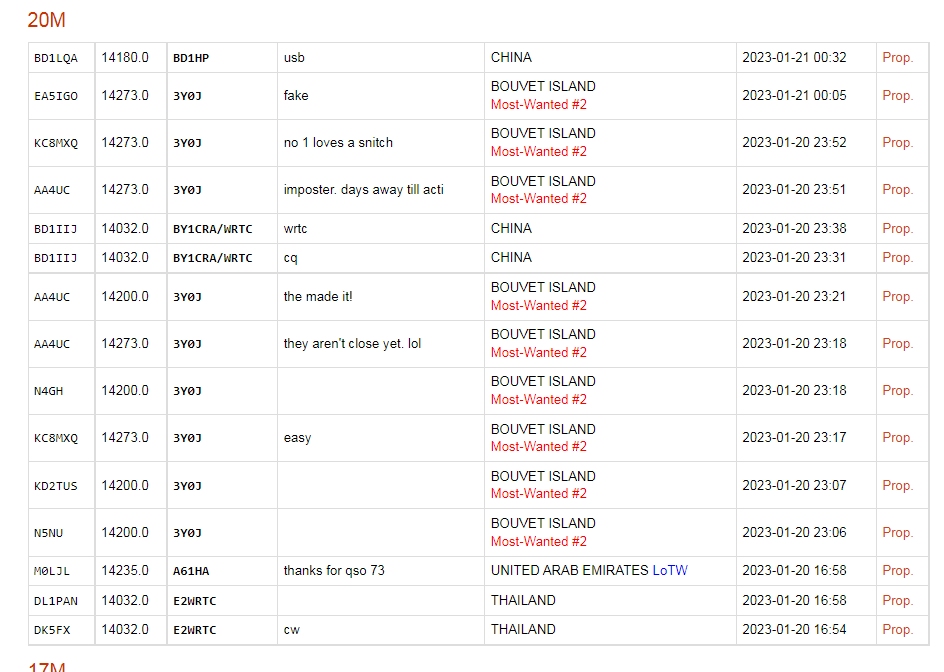Select the 20M band heading
This screenshot has width=944, height=672.
tap(46, 20)
